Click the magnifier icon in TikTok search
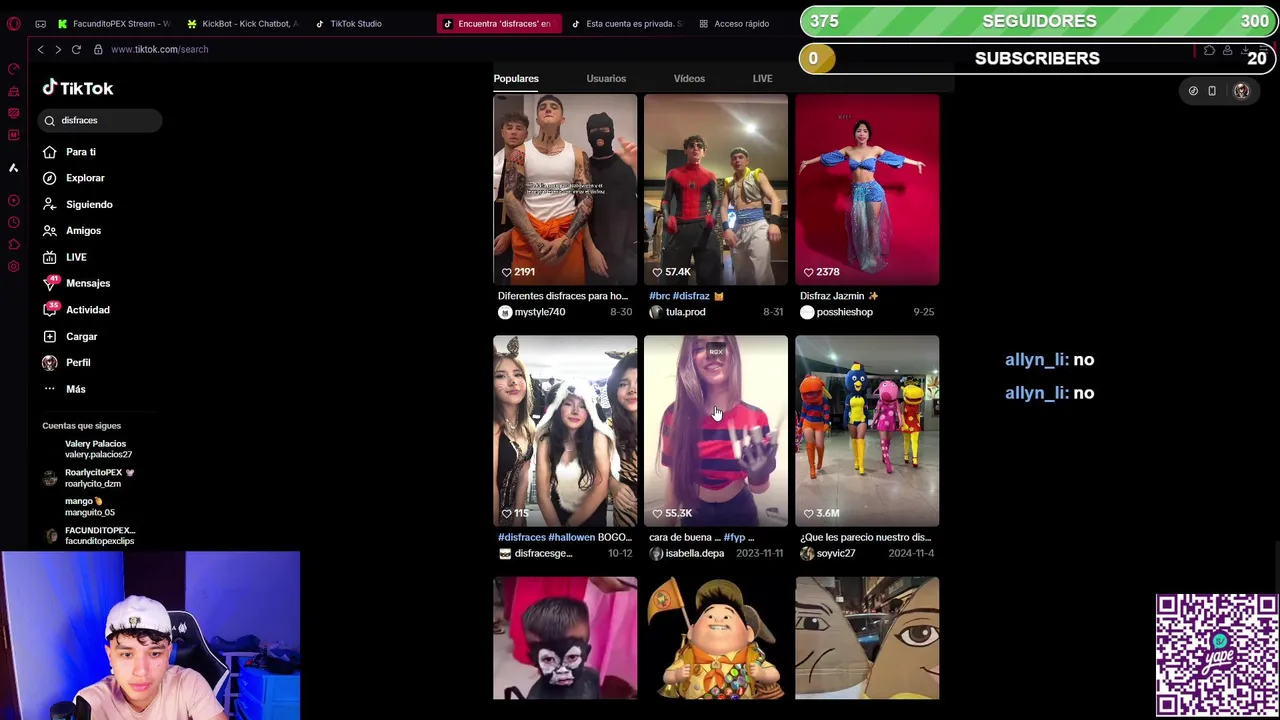This screenshot has width=1280, height=720. point(50,120)
